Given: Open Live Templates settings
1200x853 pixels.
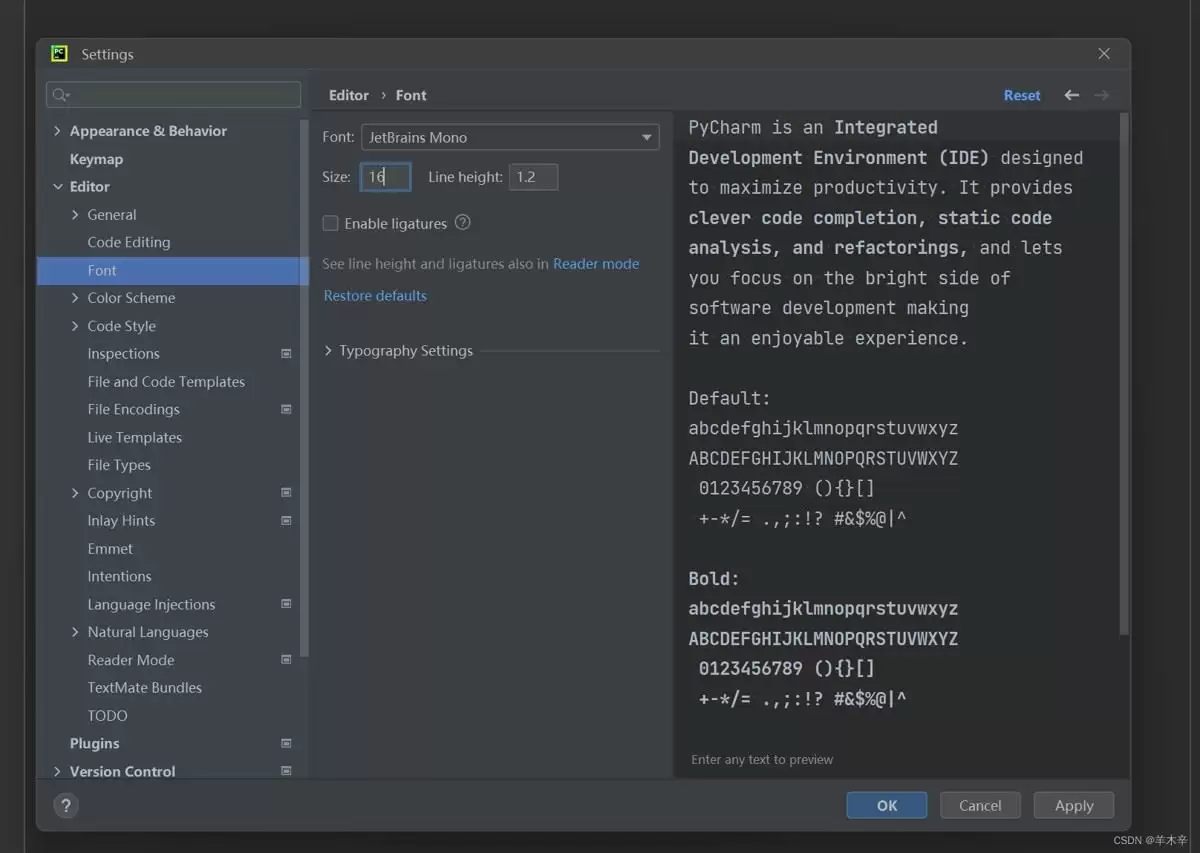Looking at the screenshot, I should pyautogui.click(x=134, y=437).
